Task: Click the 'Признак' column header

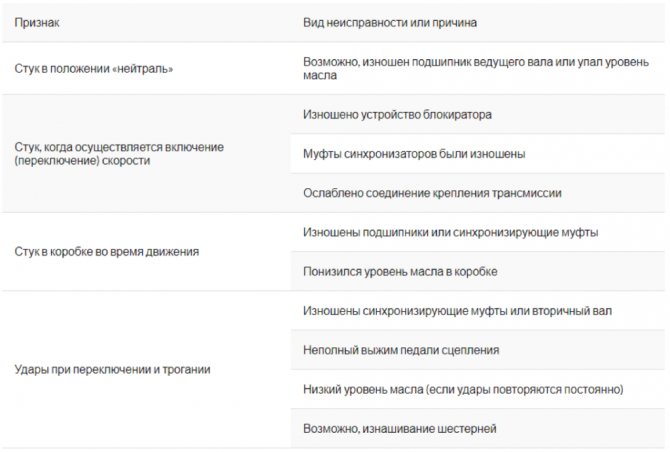Action: pyautogui.click(x=35, y=21)
